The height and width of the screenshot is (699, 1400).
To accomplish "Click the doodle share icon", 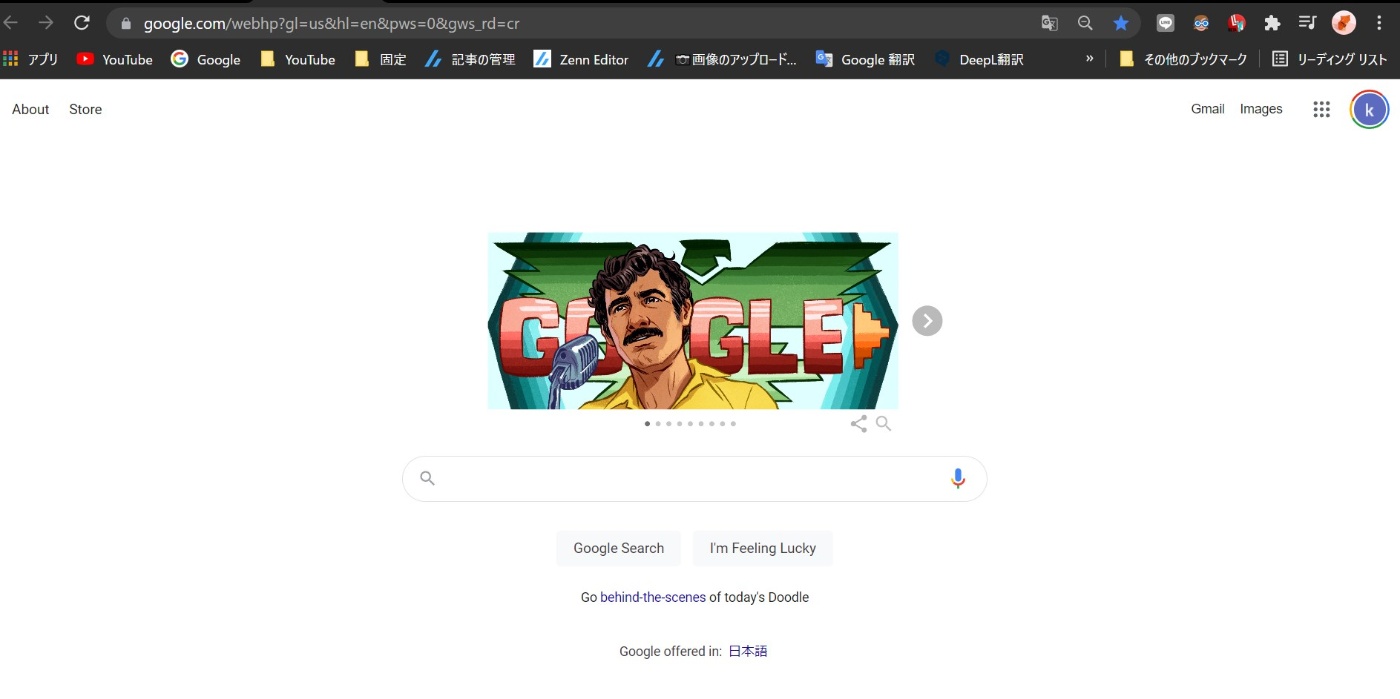I will point(859,424).
